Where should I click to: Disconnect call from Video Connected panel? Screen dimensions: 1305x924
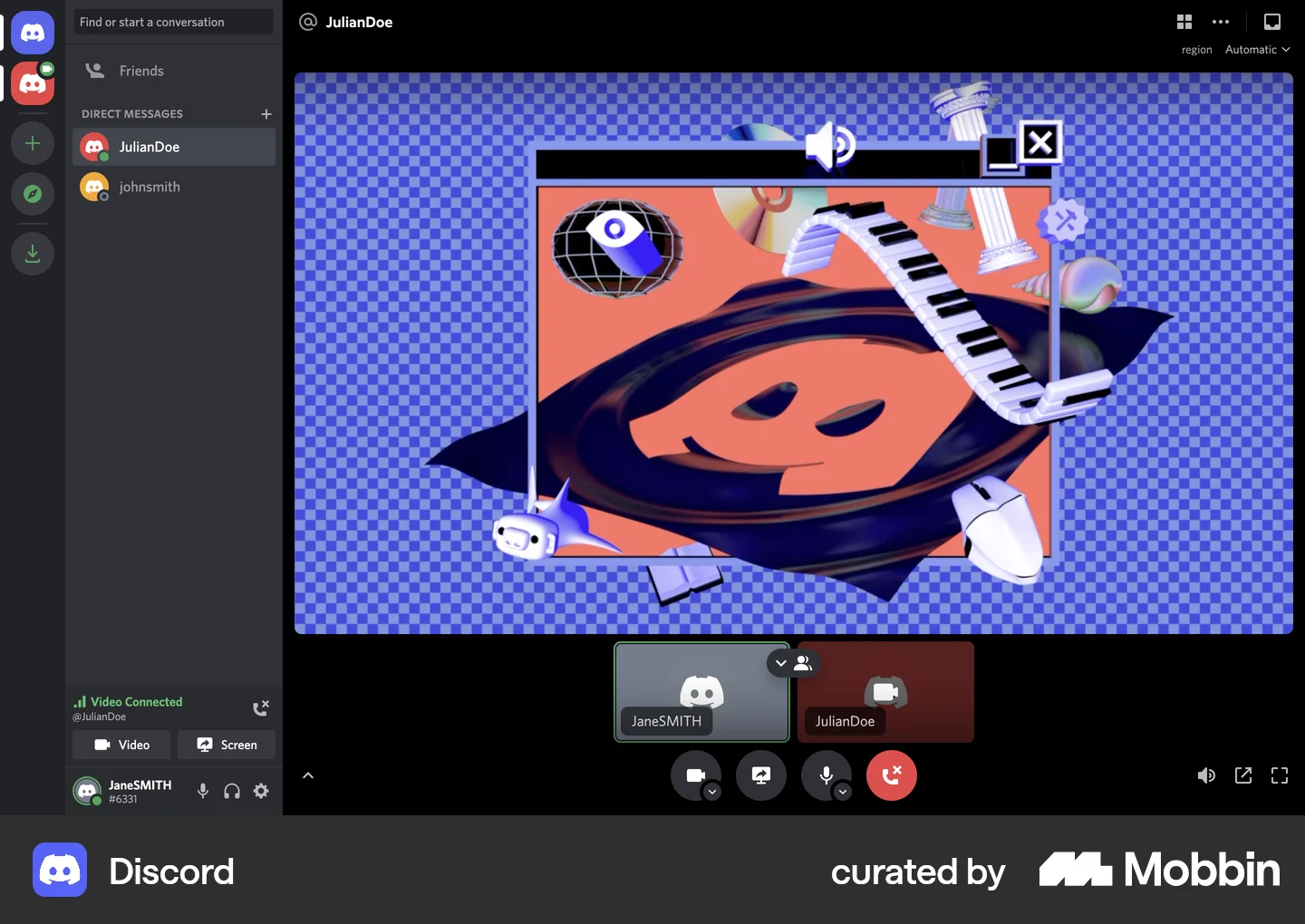point(260,708)
